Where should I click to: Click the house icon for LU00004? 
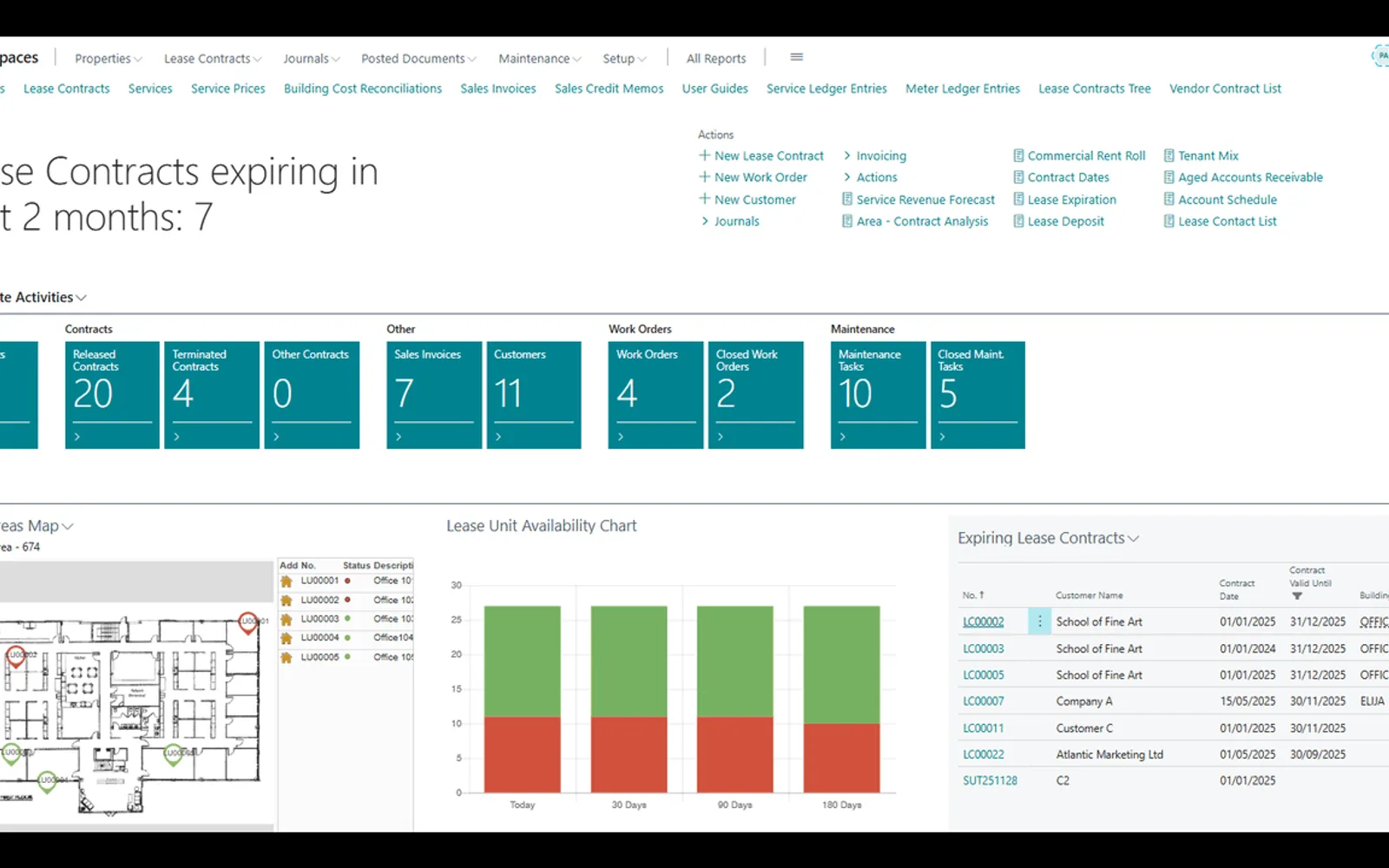[x=286, y=638]
